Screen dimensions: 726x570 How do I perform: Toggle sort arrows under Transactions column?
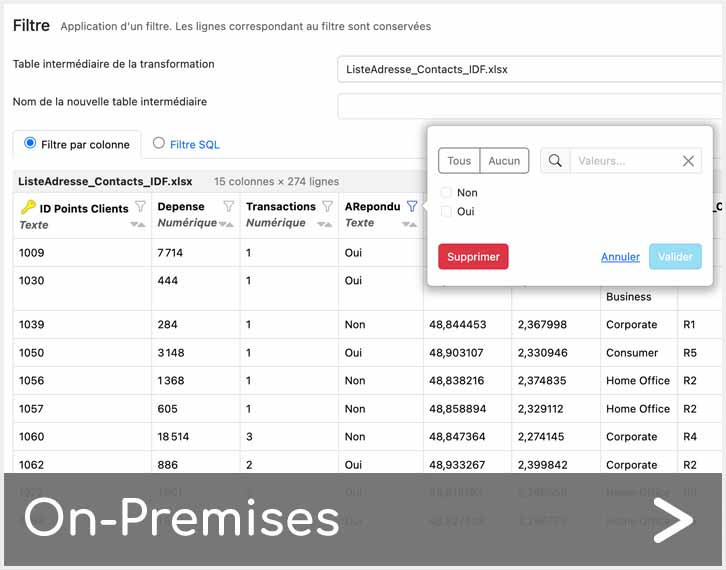[x=323, y=224]
